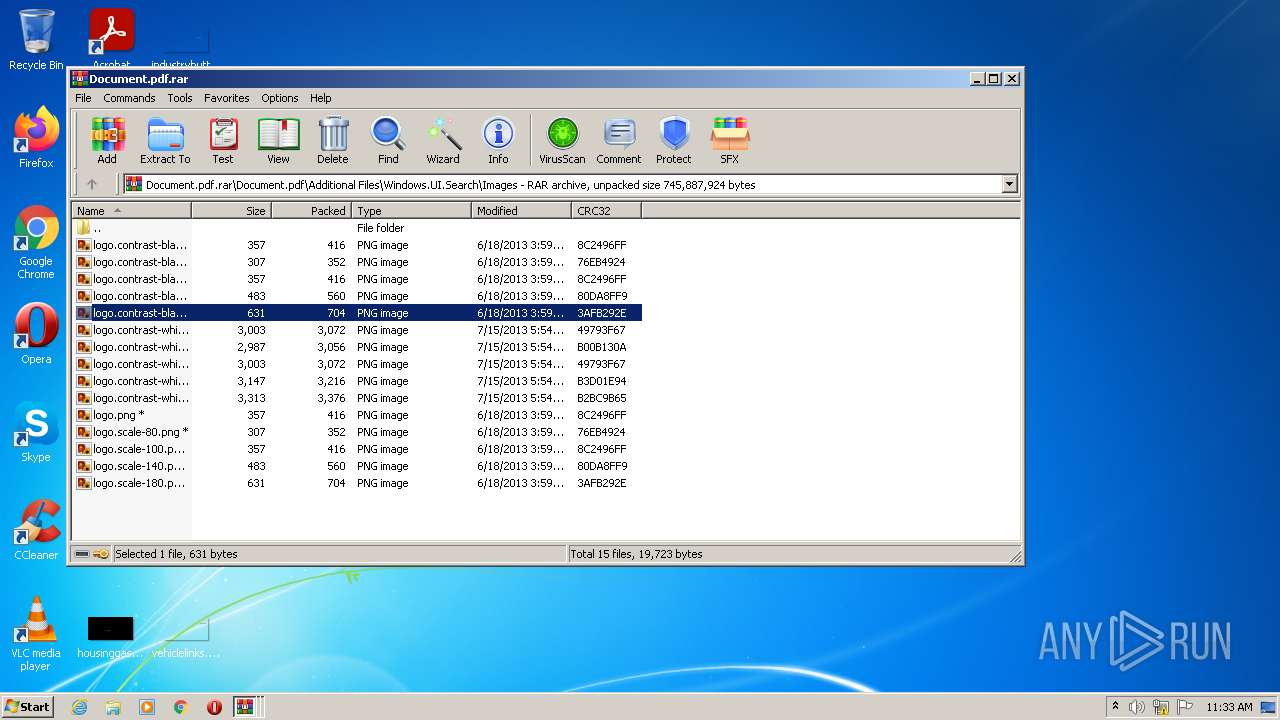Open the Comment tool

click(x=619, y=141)
